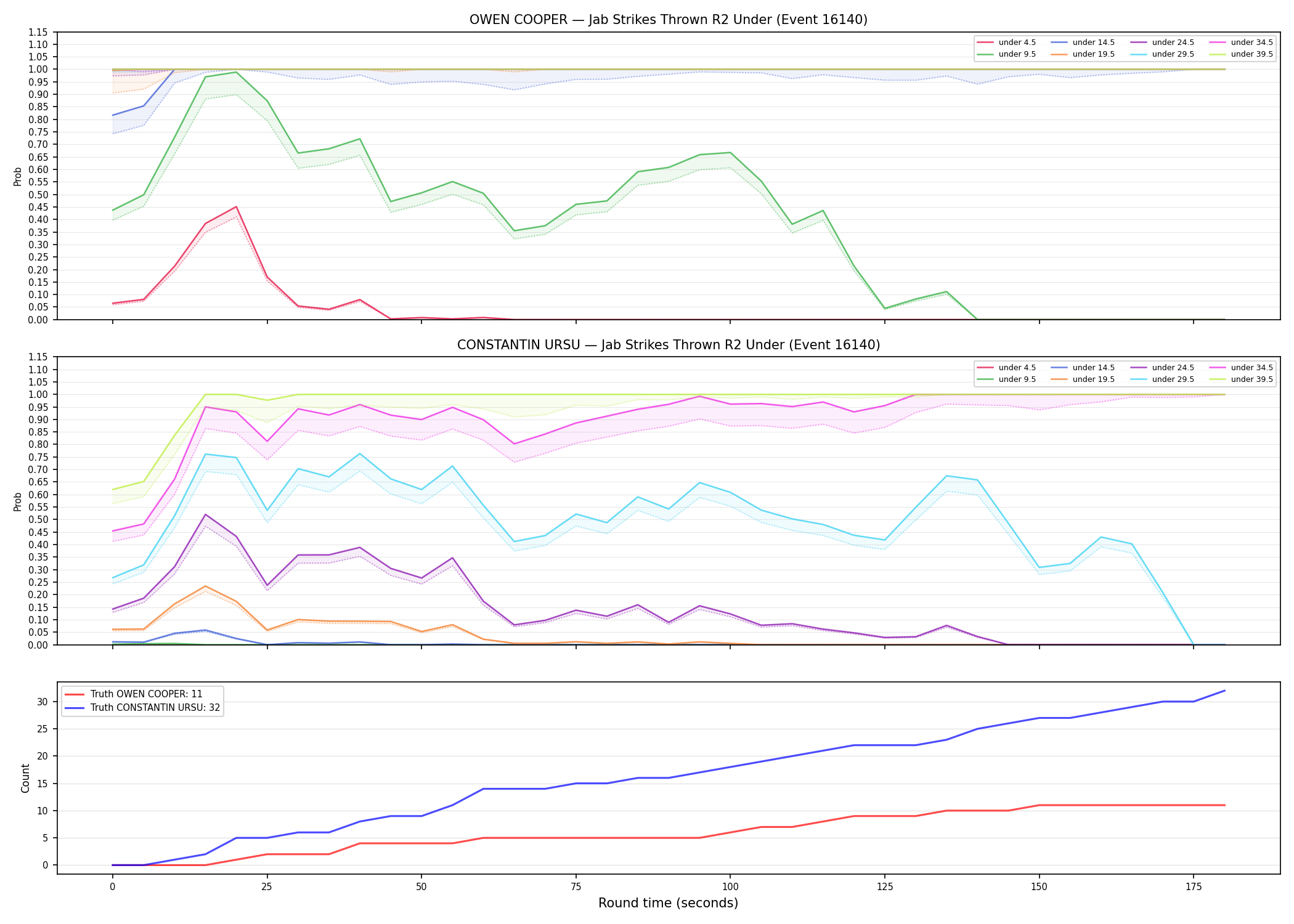This screenshot has height=924, width=1294.
Task: Click the CONSTANTIN URSU Jab Strikes chart title
Action: pyautogui.click(x=668, y=345)
